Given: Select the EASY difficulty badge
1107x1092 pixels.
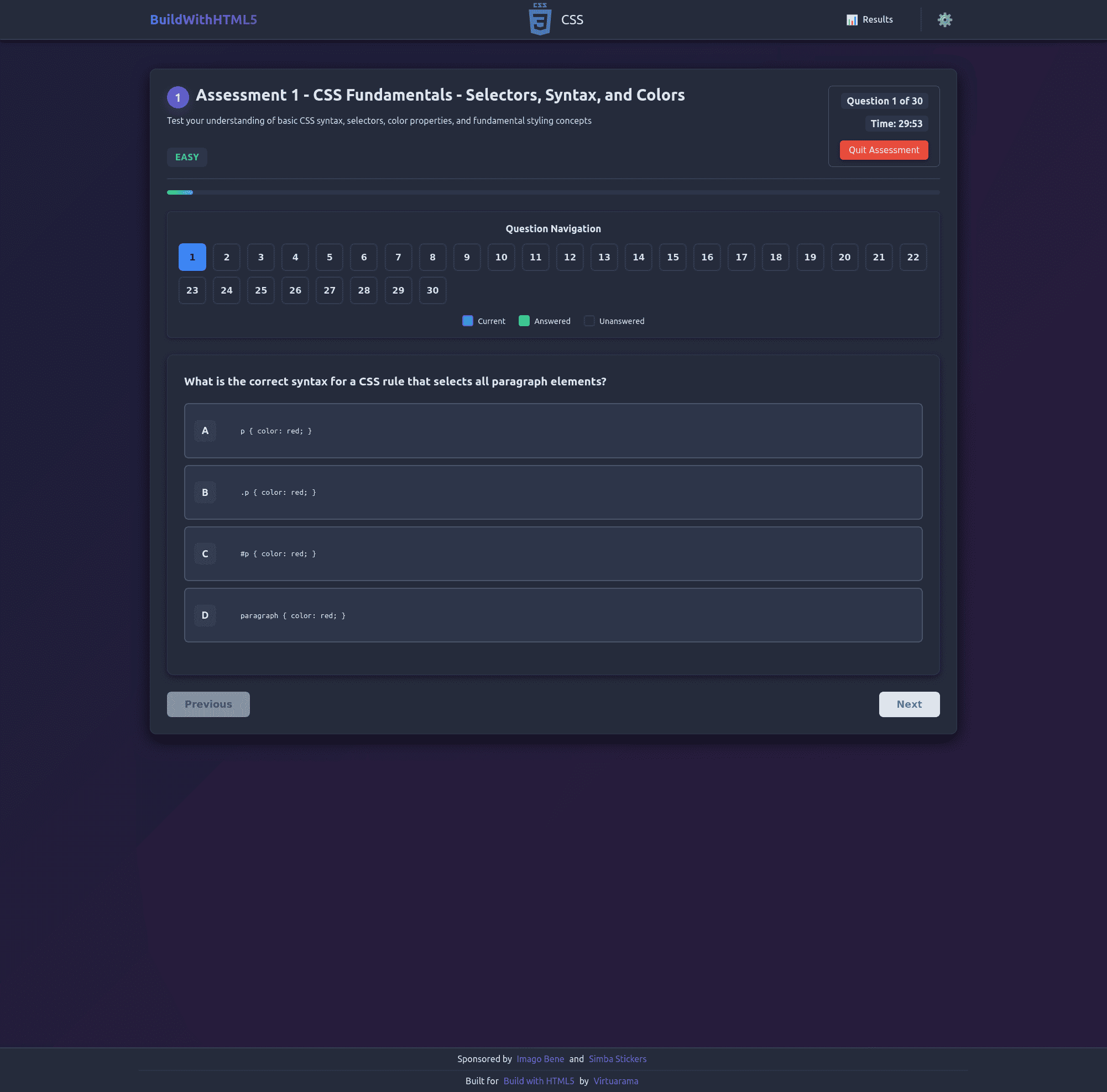Looking at the screenshot, I should click(187, 157).
